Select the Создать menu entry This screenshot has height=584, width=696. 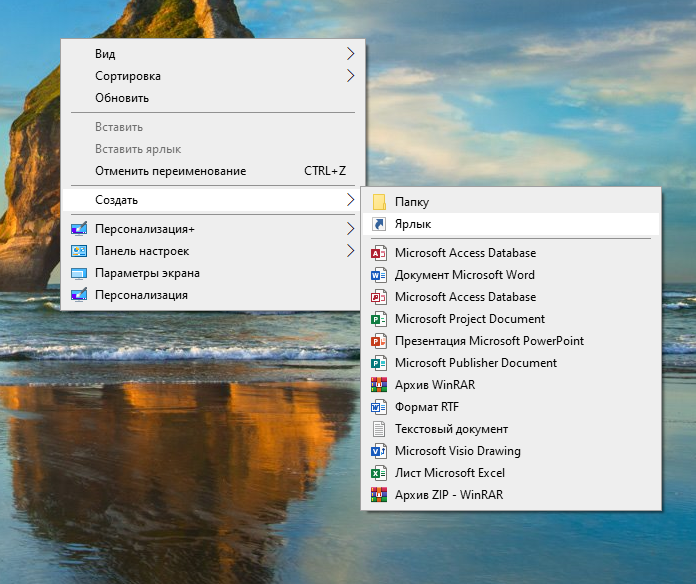(x=116, y=200)
